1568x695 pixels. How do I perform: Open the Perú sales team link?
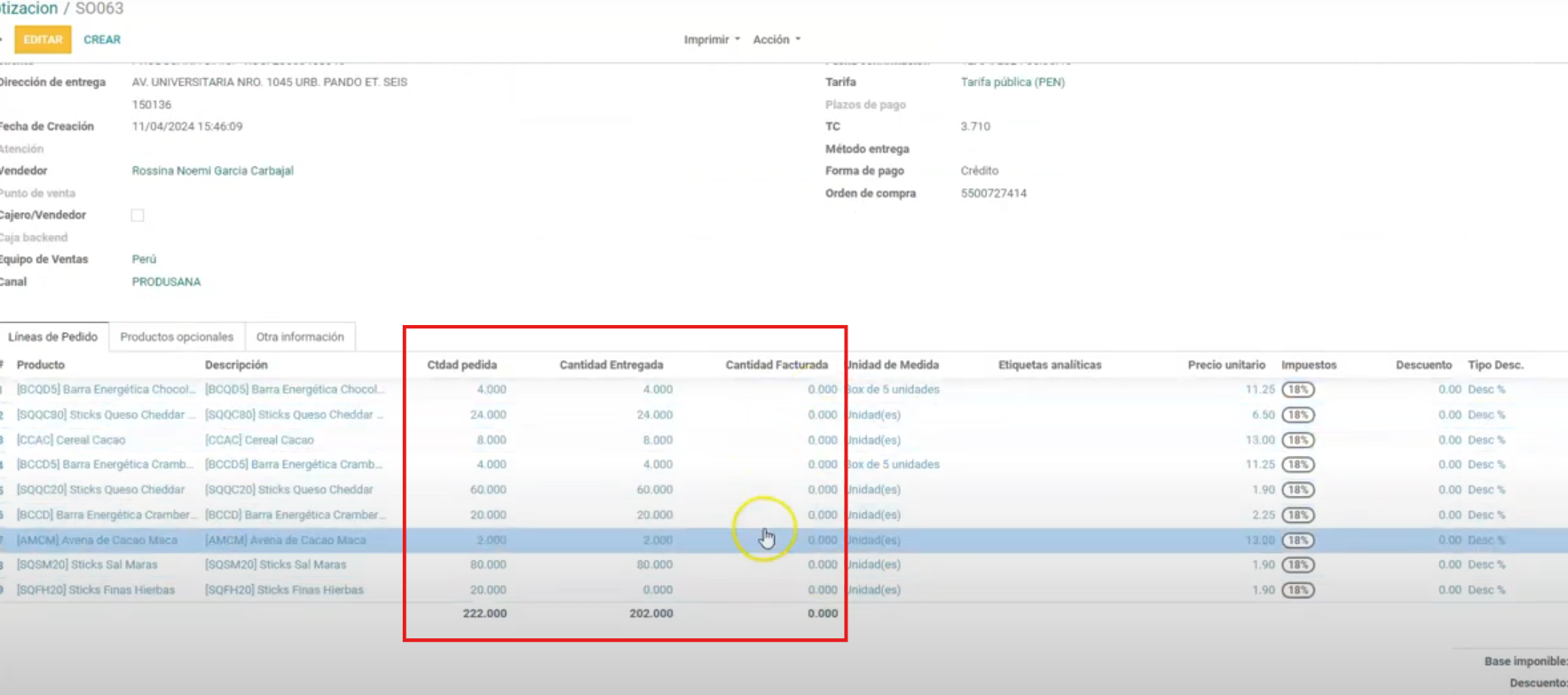click(144, 259)
